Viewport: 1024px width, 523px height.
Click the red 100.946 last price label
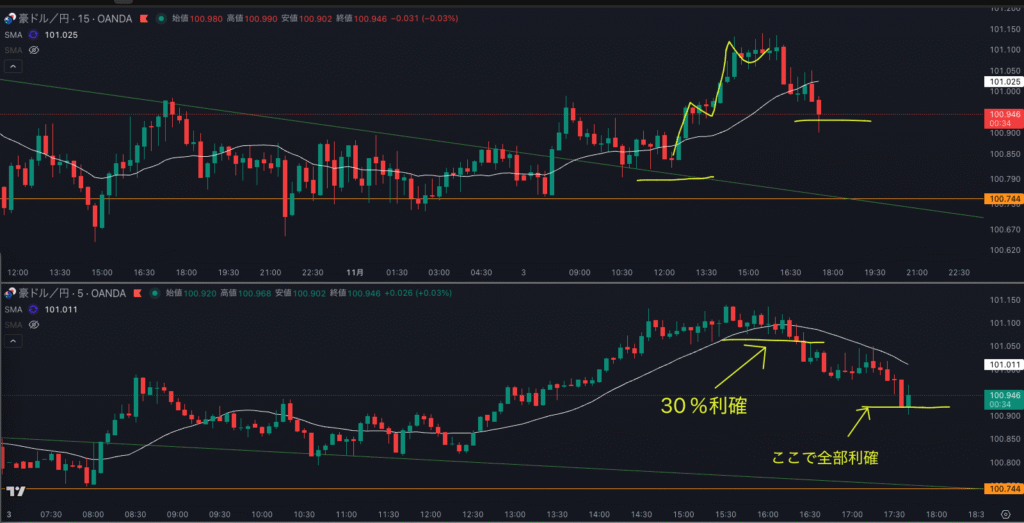pos(1002,118)
